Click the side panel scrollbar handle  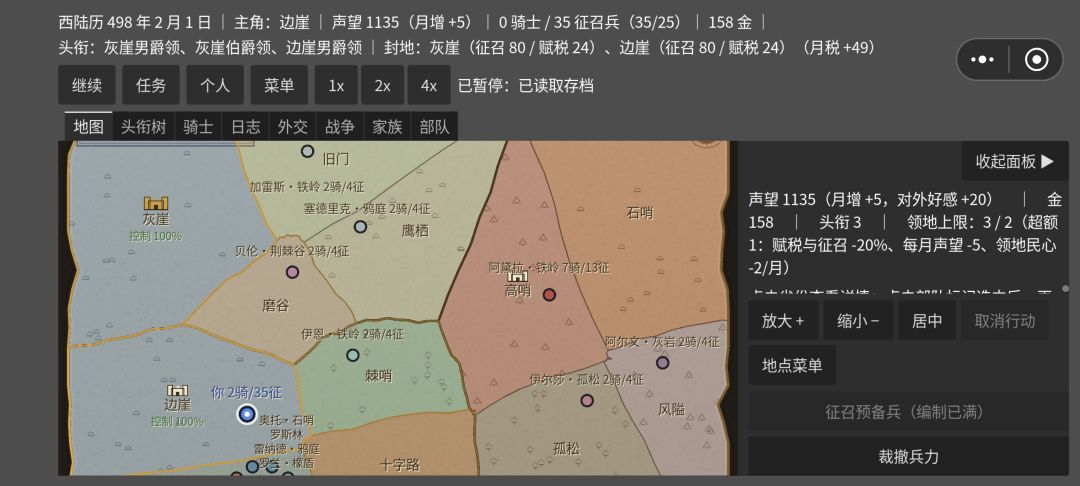click(x=1066, y=288)
